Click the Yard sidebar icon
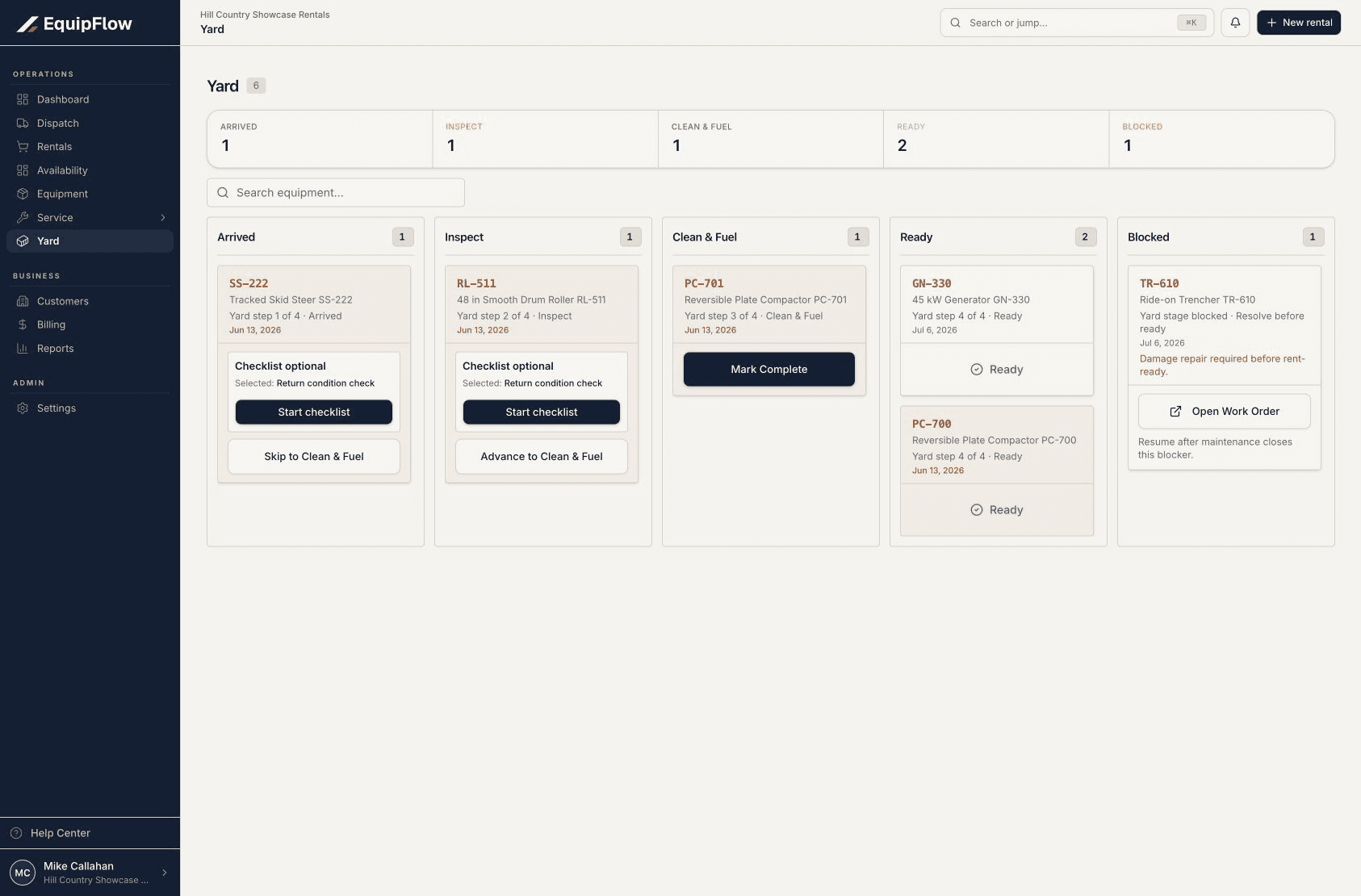This screenshot has height=896, width=1361. tap(23, 241)
